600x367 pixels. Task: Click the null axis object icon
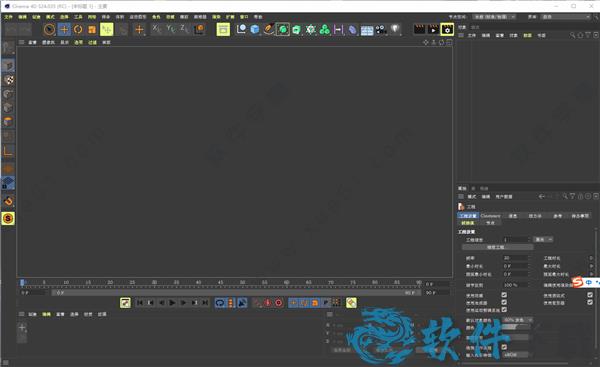(x=241, y=29)
